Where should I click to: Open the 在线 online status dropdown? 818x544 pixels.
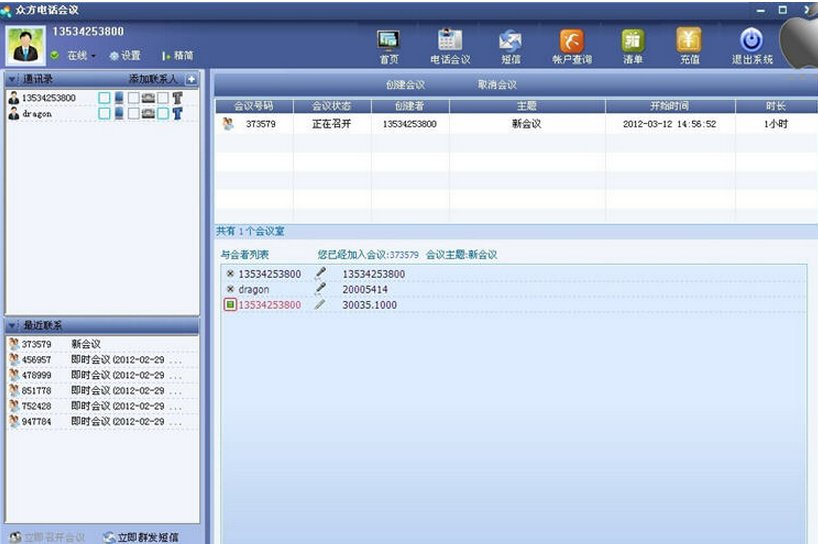[x=80, y=56]
